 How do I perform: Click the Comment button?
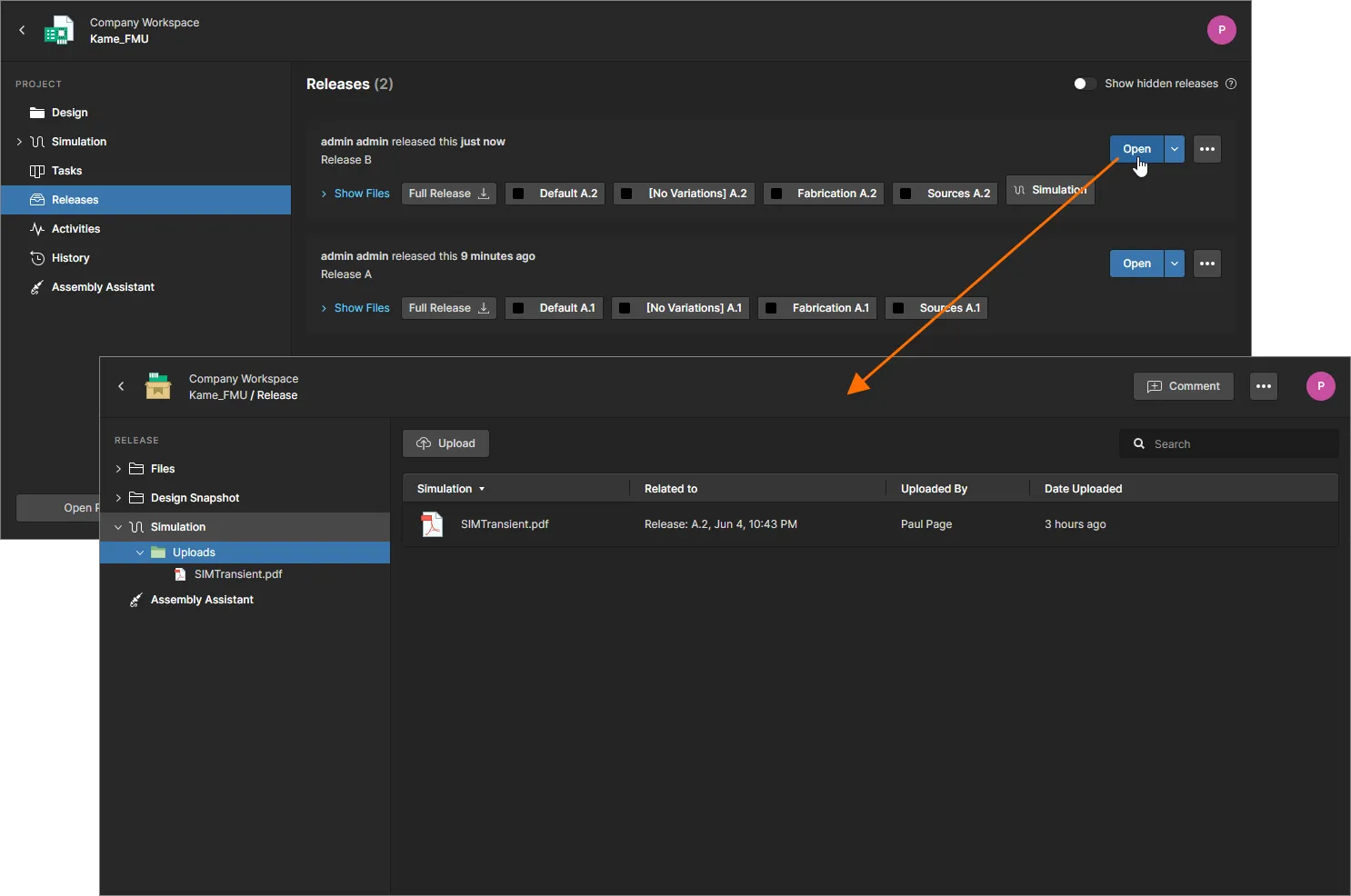[x=1183, y=386]
